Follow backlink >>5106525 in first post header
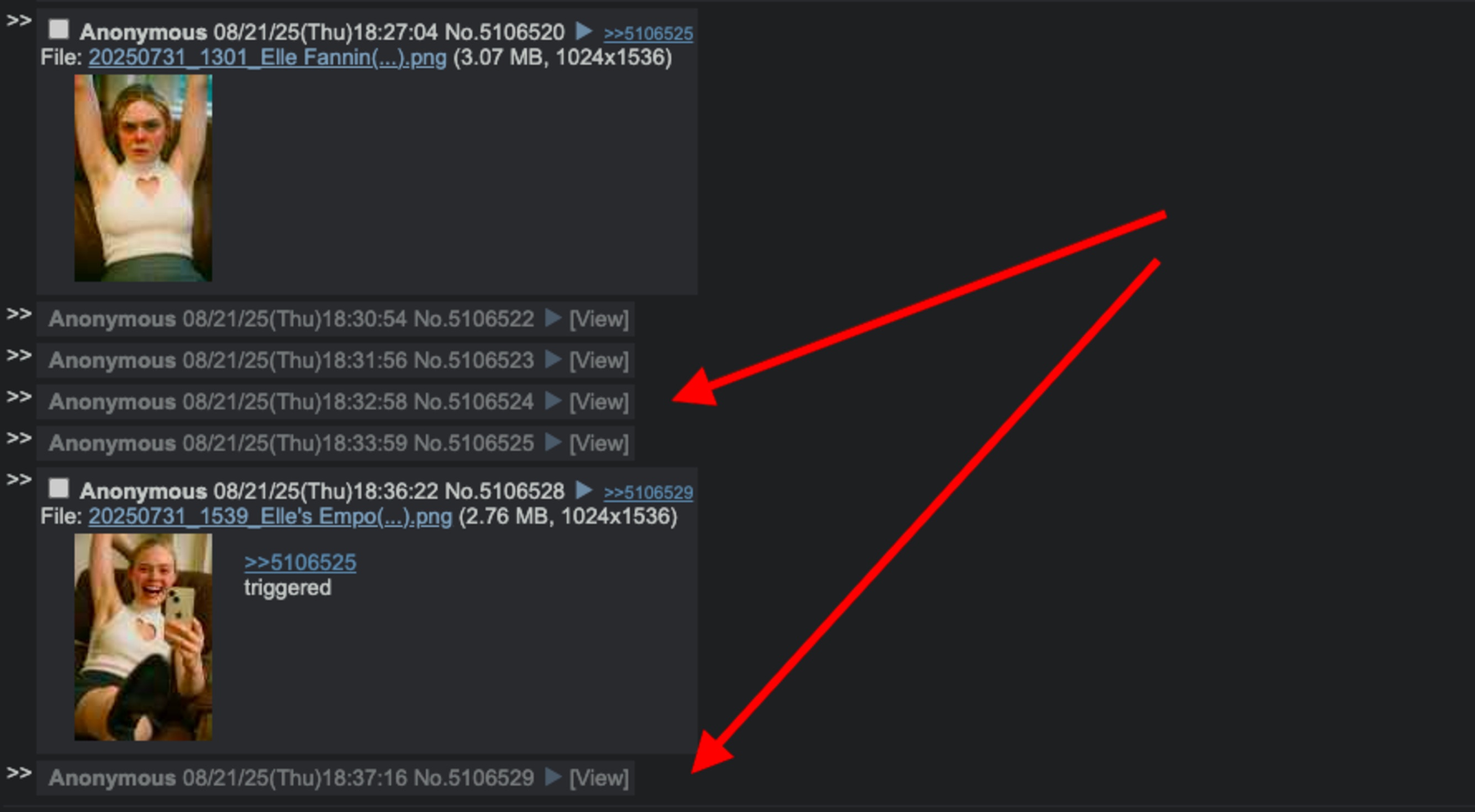Viewport: 1475px width, 812px height. click(648, 34)
